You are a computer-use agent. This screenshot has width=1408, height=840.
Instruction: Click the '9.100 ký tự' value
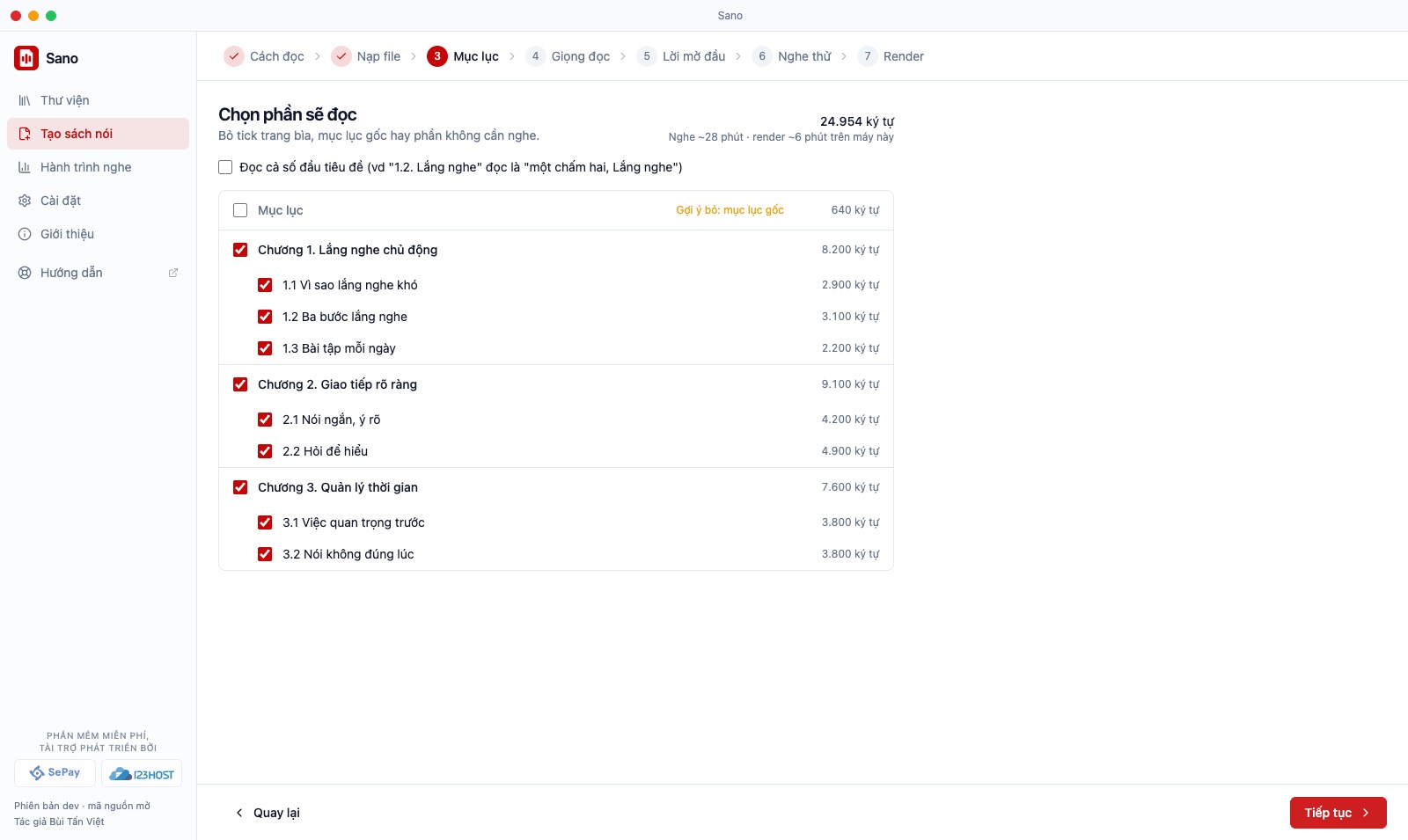(x=851, y=384)
